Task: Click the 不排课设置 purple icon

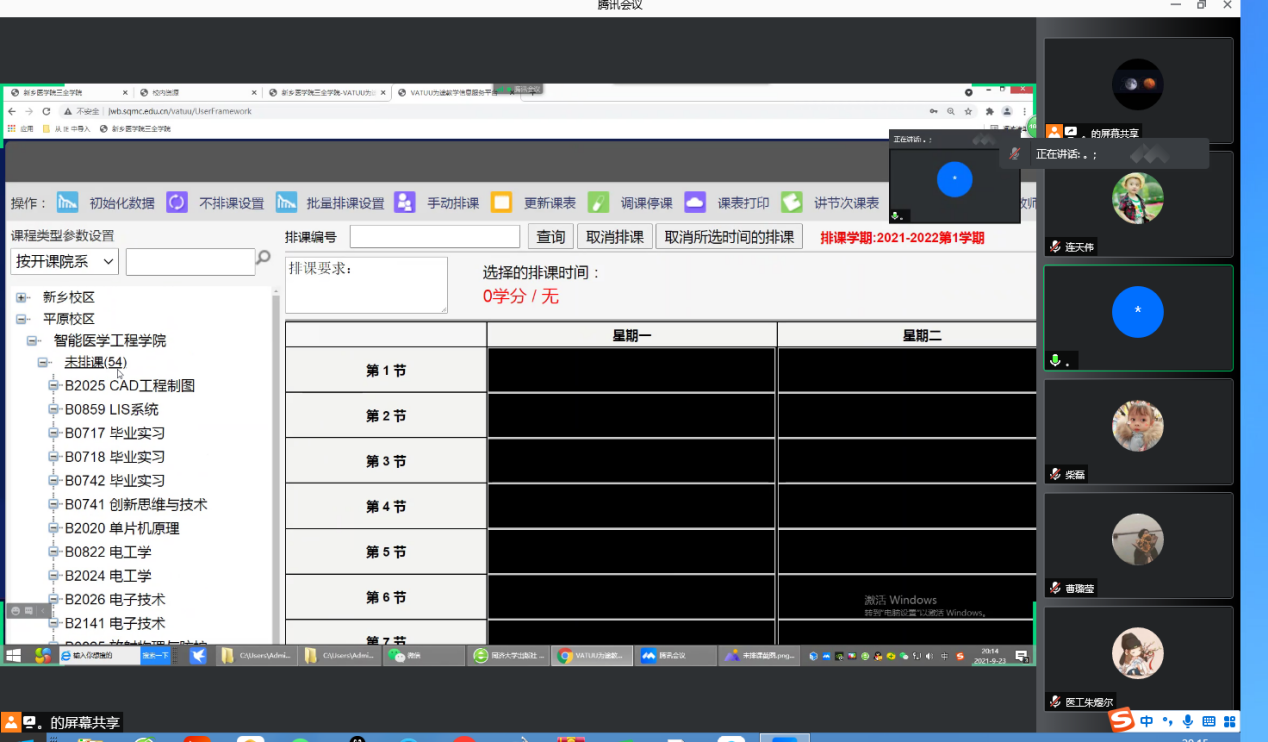Action: pos(177,203)
